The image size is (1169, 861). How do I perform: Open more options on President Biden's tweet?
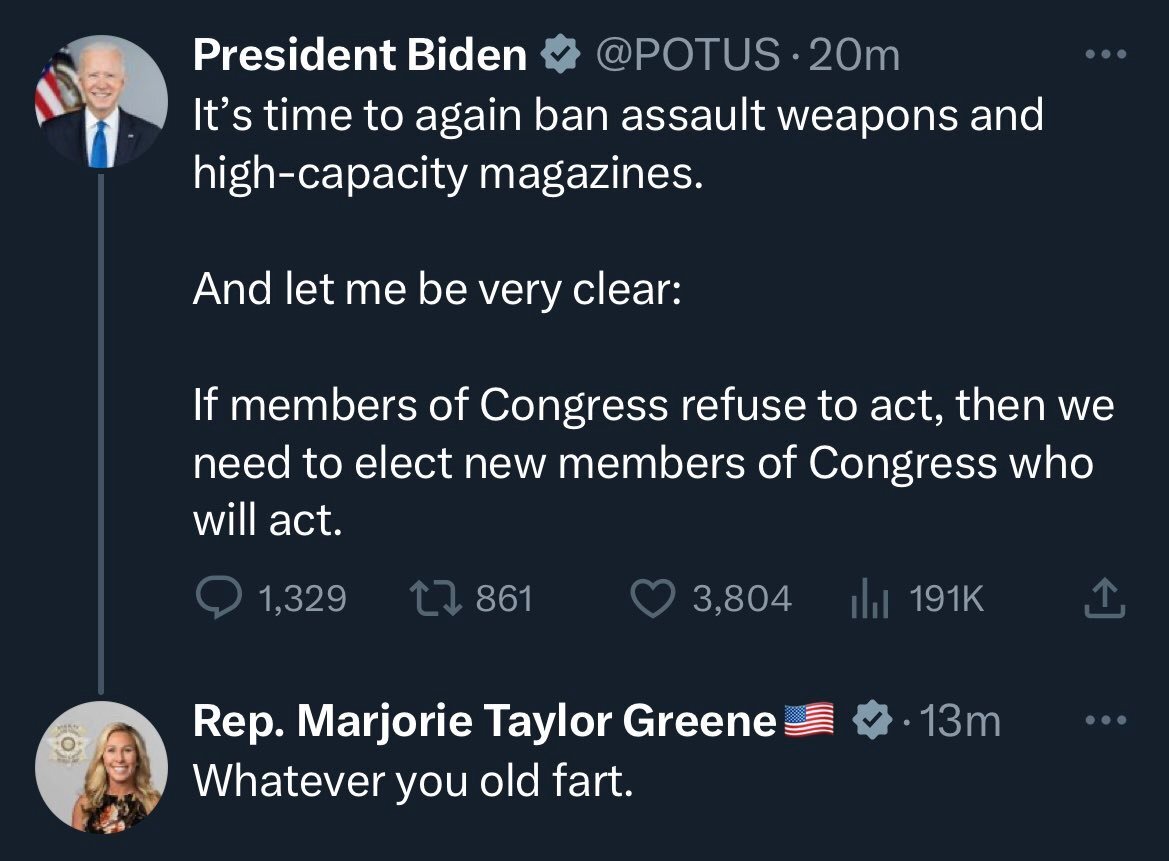click(x=1106, y=55)
